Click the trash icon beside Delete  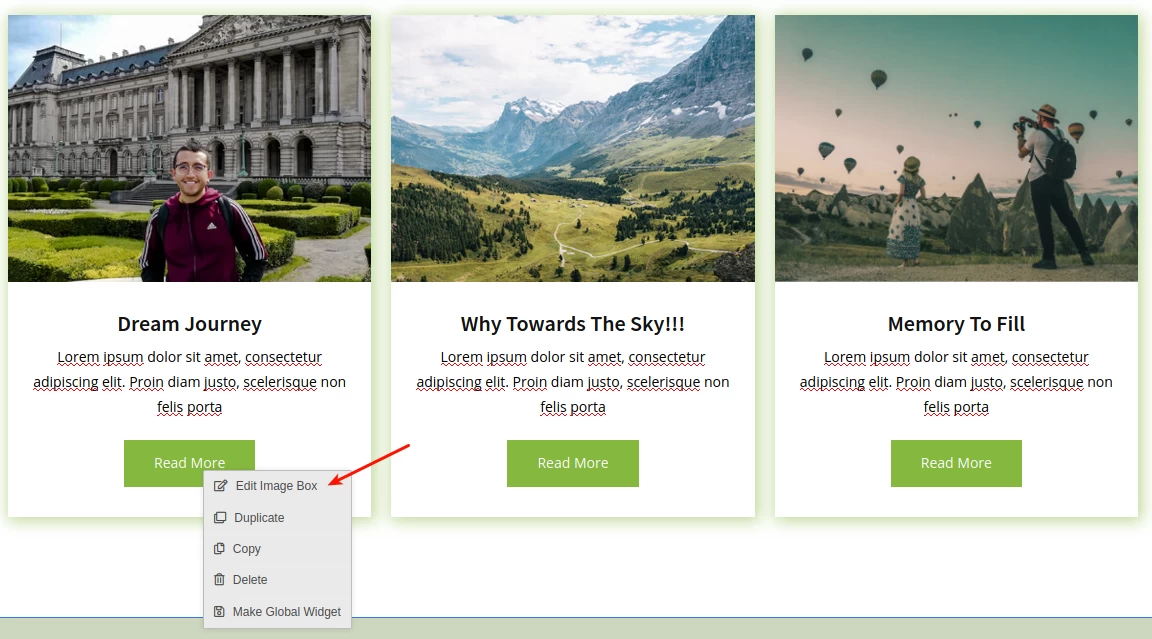click(219, 580)
